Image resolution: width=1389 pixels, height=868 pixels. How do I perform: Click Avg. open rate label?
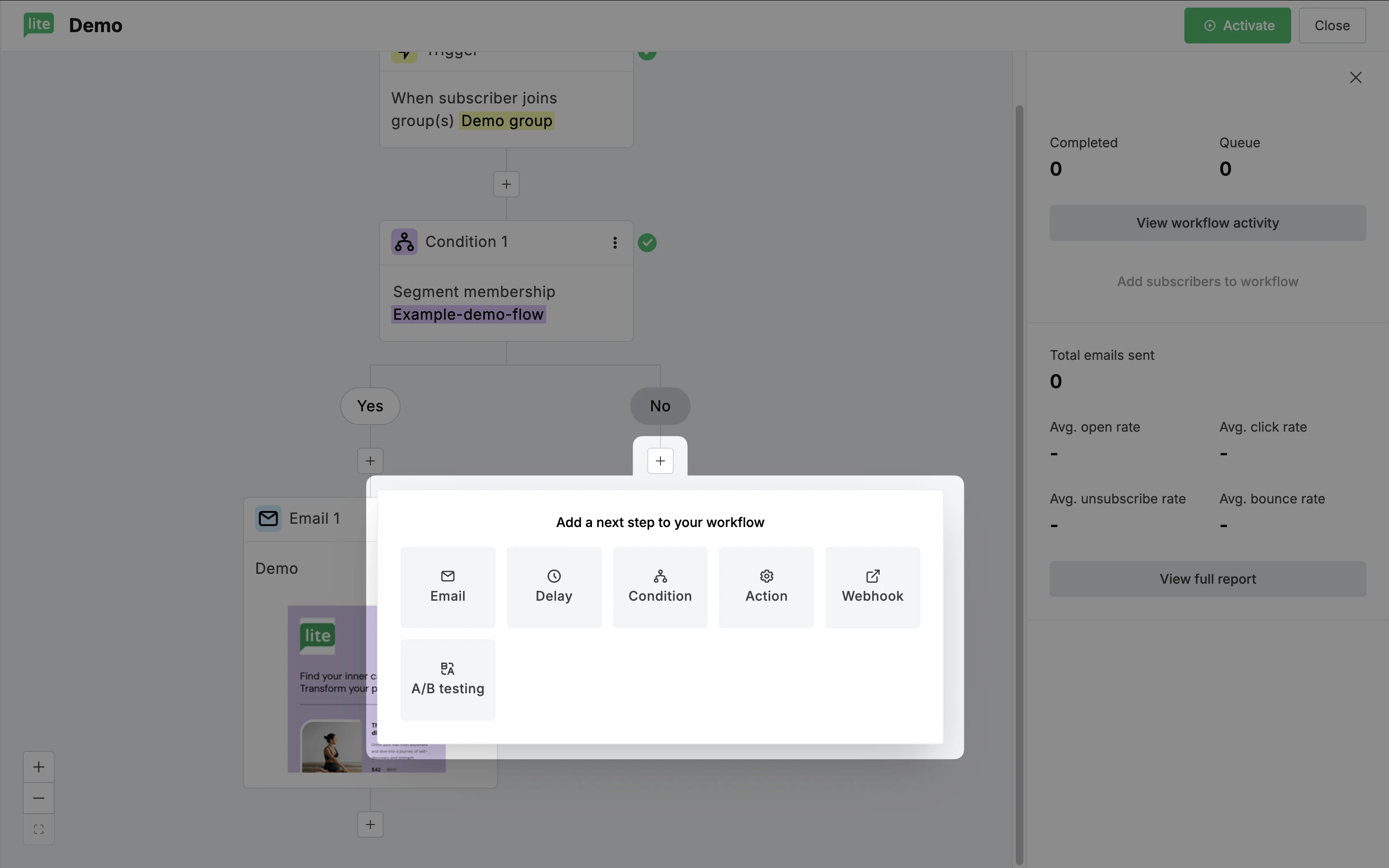[1095, 427]
